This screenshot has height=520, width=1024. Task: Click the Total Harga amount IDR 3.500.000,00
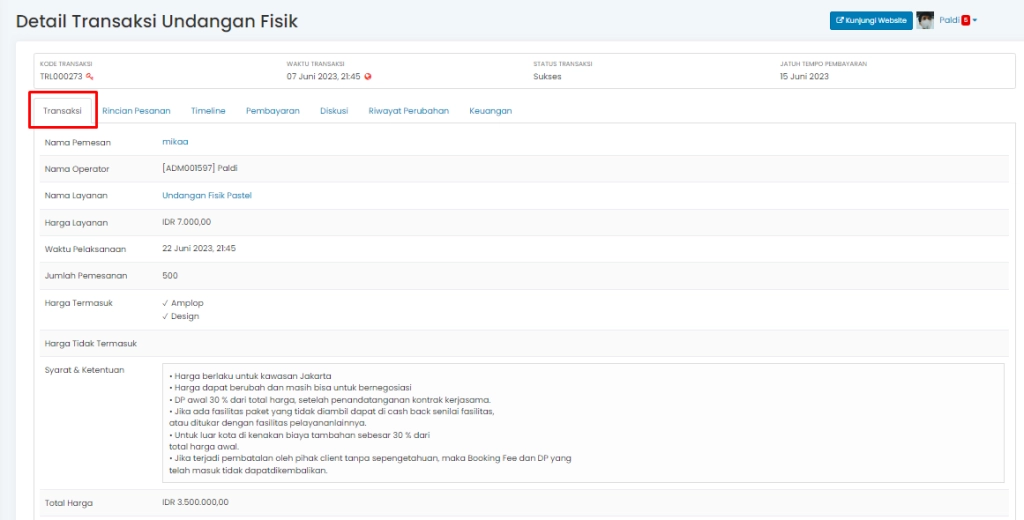coord(195,502)
